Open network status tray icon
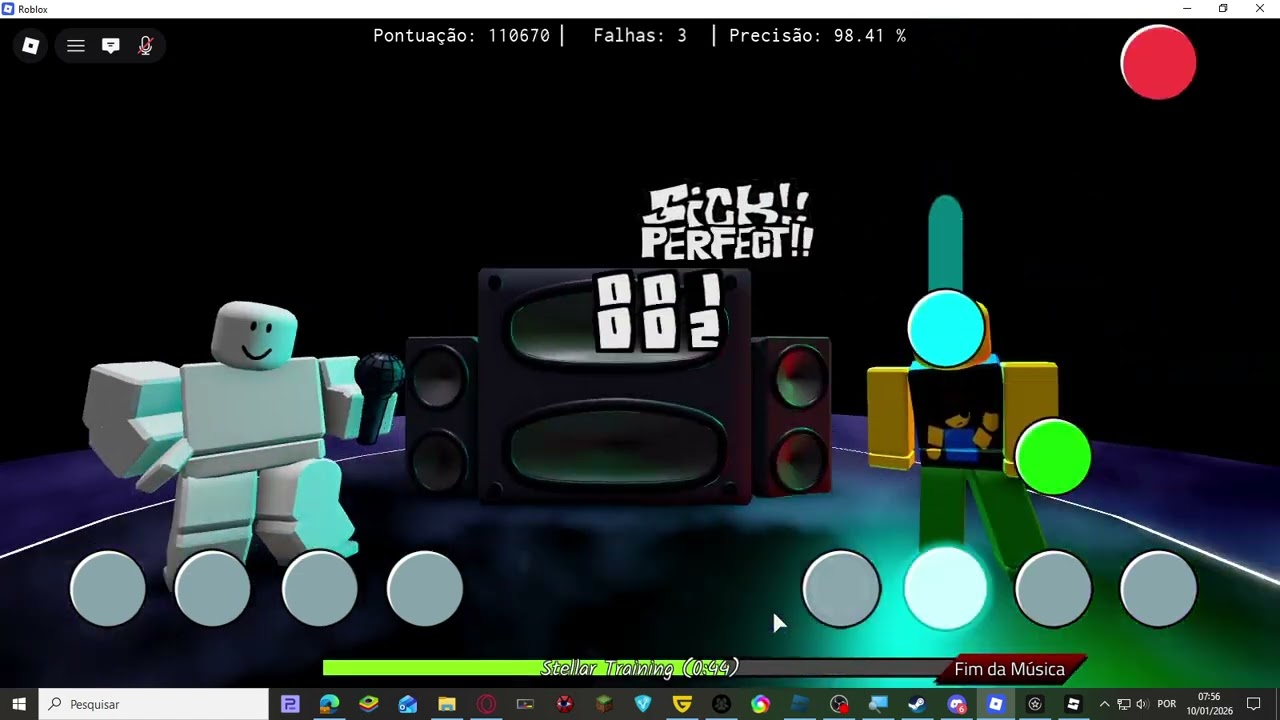Viewport: 1280px width, 720px height. (1123, 704)
